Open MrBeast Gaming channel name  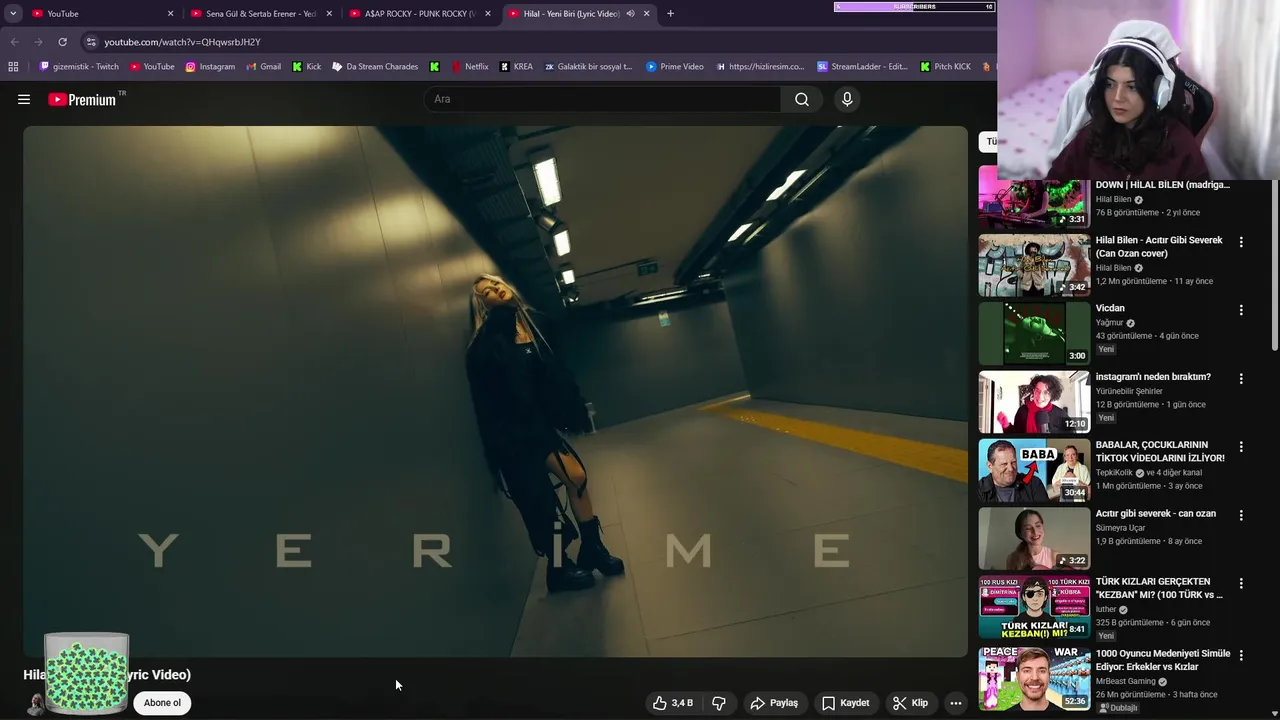1126,682
